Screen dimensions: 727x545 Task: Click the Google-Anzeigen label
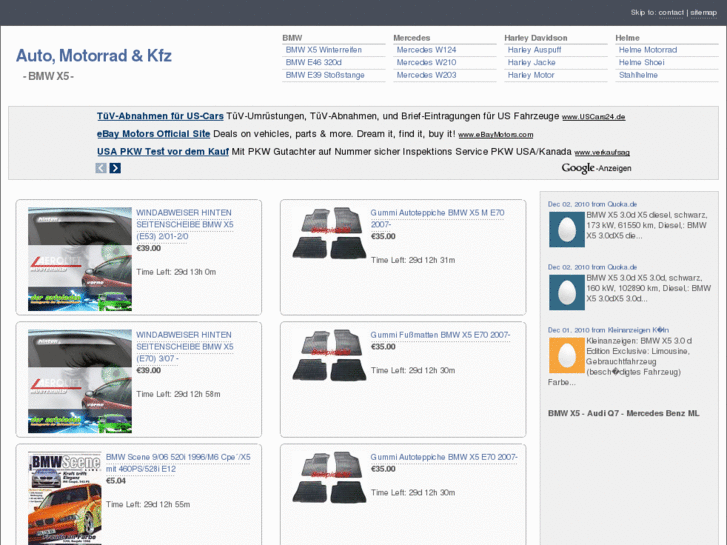point(596,168)
